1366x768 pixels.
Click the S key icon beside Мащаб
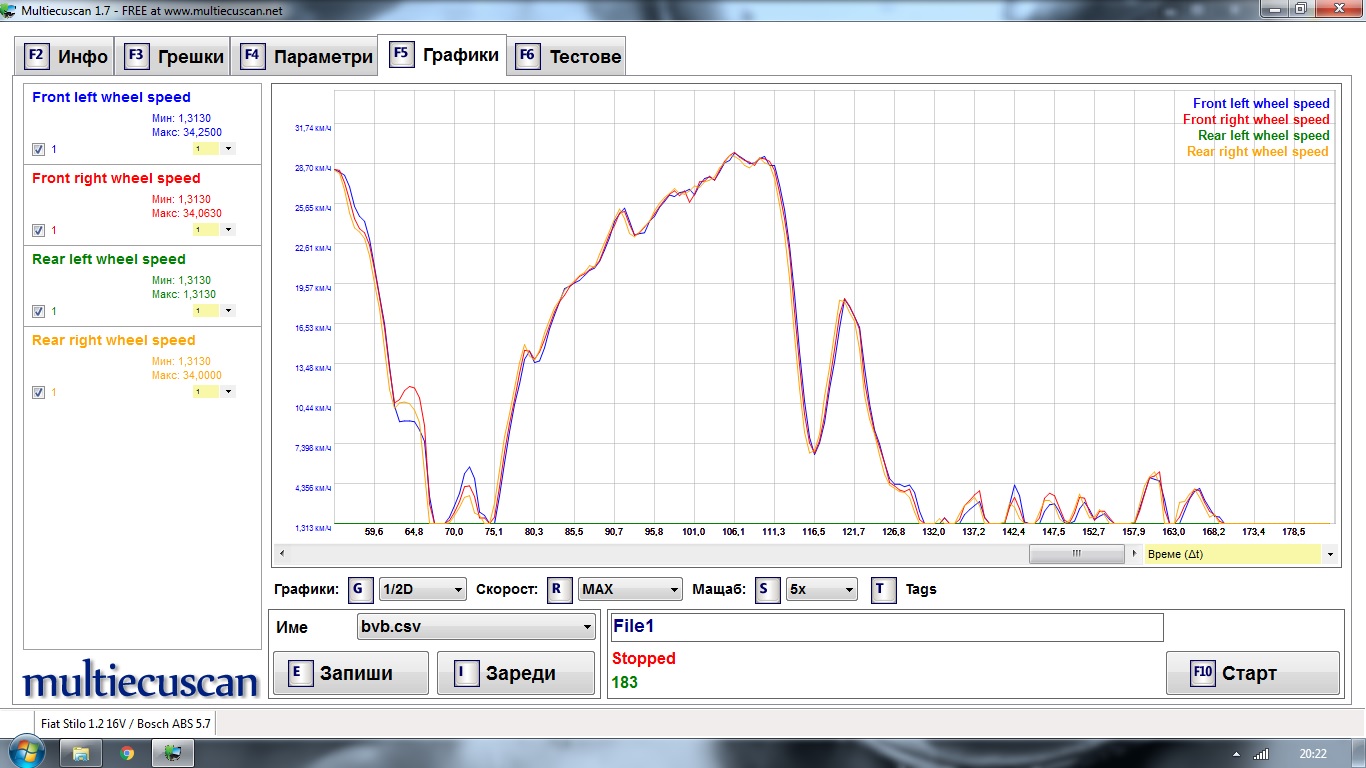point(764,589)
